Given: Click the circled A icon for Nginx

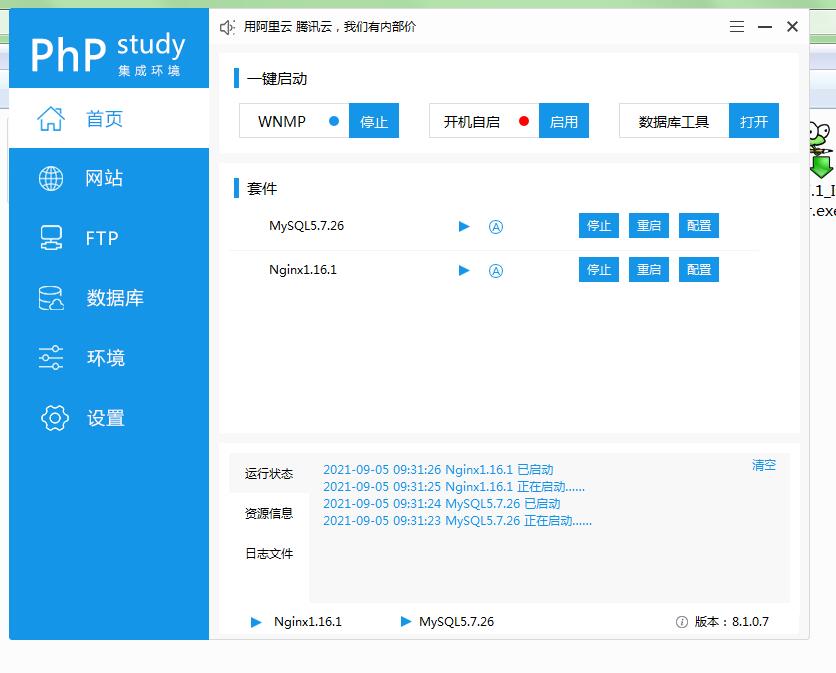Looking at the screenshot, I should coord(495,270).
